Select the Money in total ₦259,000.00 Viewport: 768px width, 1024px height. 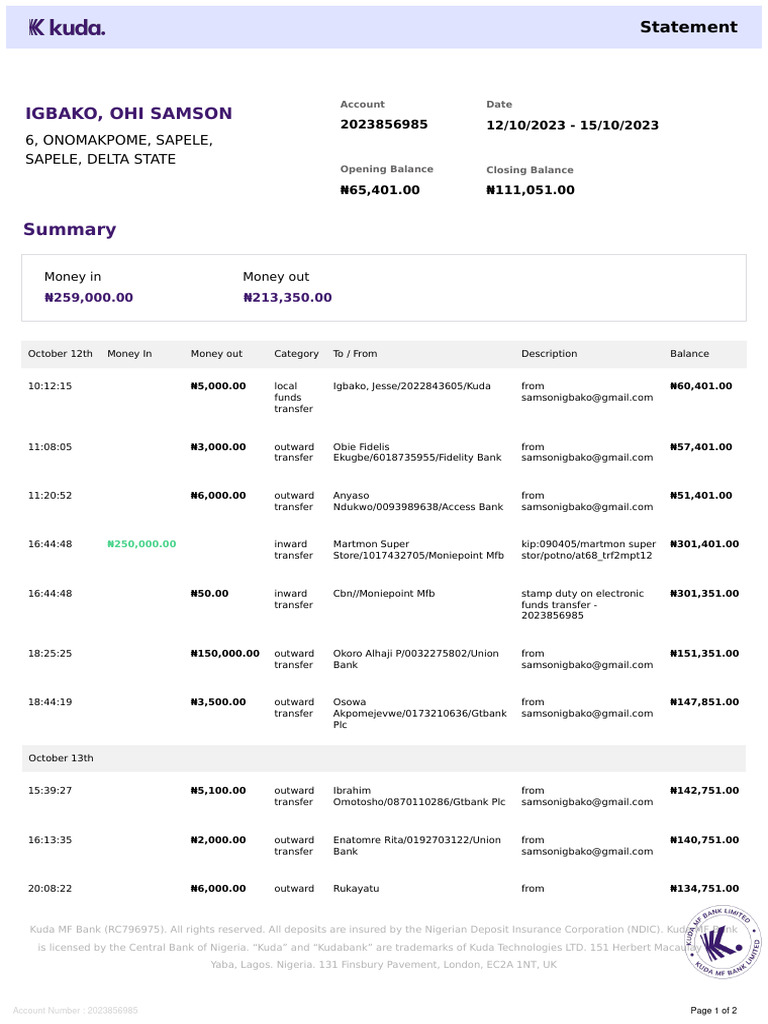coord(89,298)
